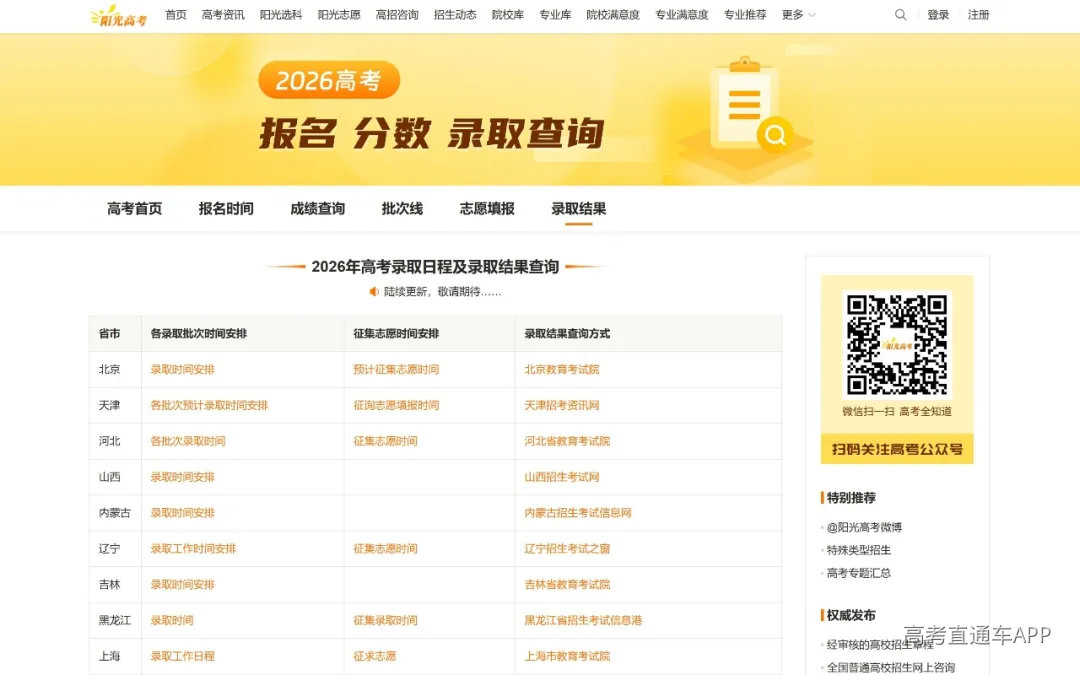This screenshot has height=675, width=1080.
Task: Open 专业库 in navigation
Action: [x=555, y=14]
